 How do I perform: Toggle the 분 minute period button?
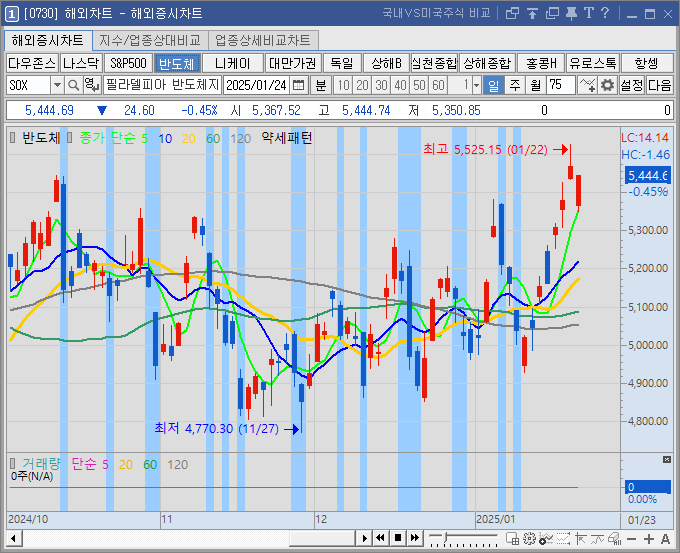tap(321, 85)
